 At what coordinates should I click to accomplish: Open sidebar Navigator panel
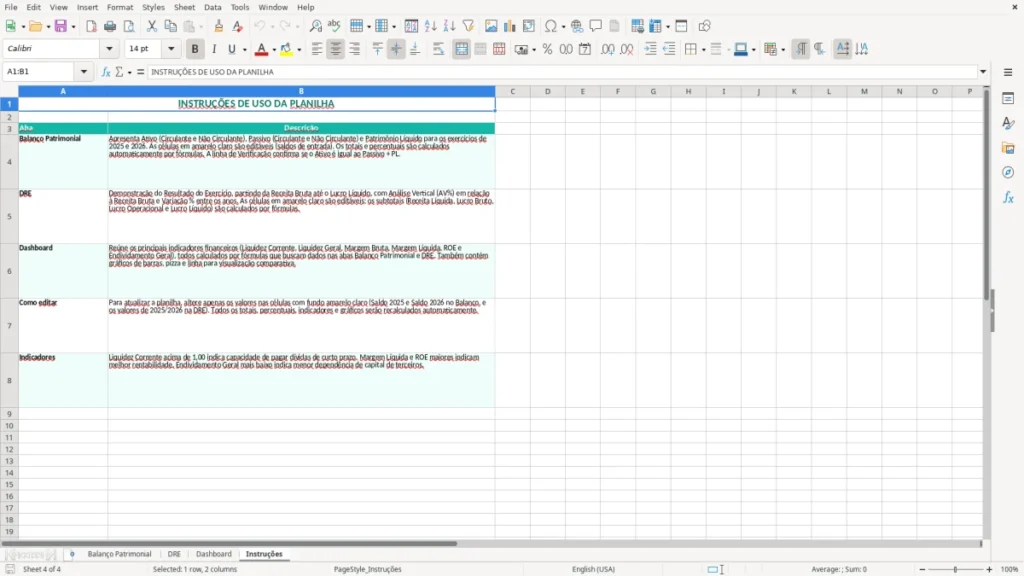1008,173
